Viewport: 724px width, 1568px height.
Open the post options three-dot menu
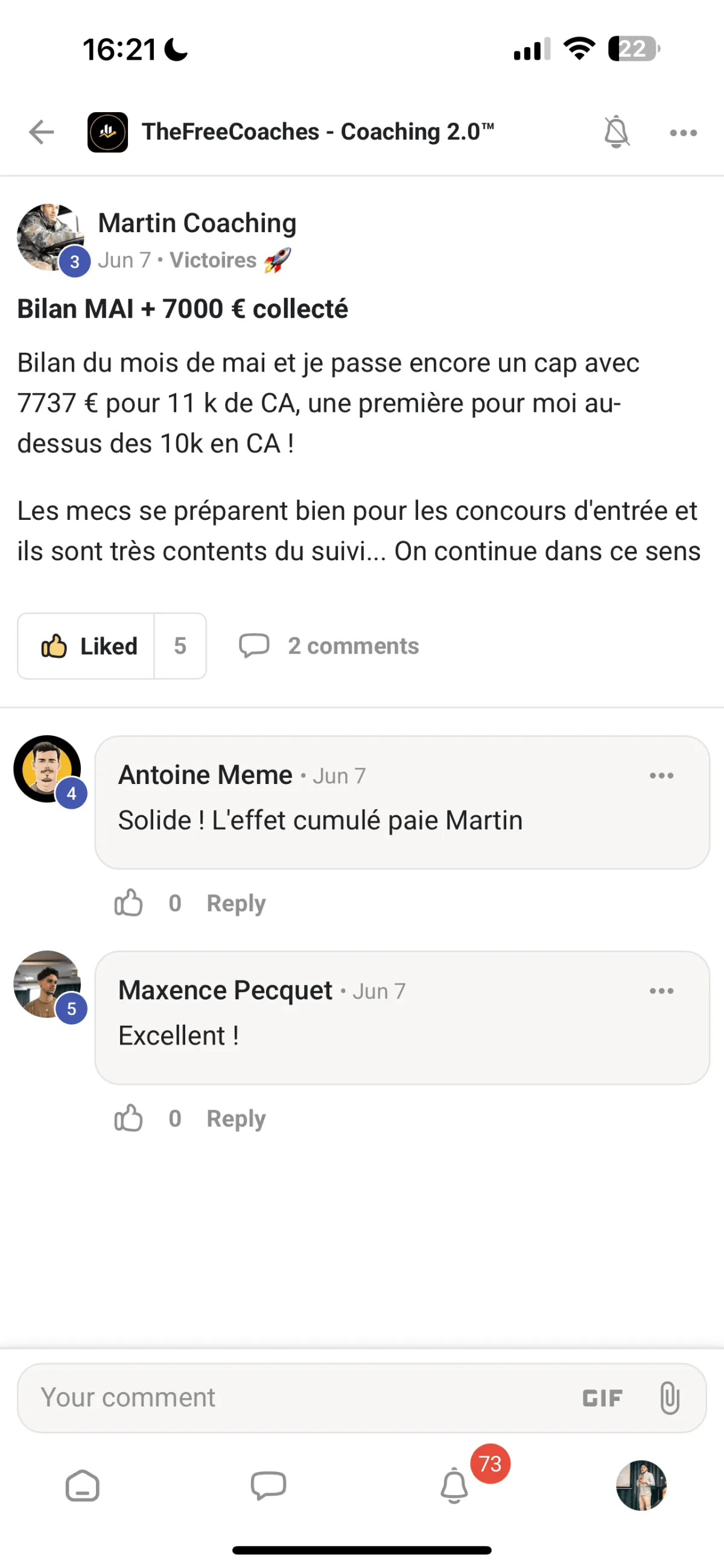click(683, 133)
